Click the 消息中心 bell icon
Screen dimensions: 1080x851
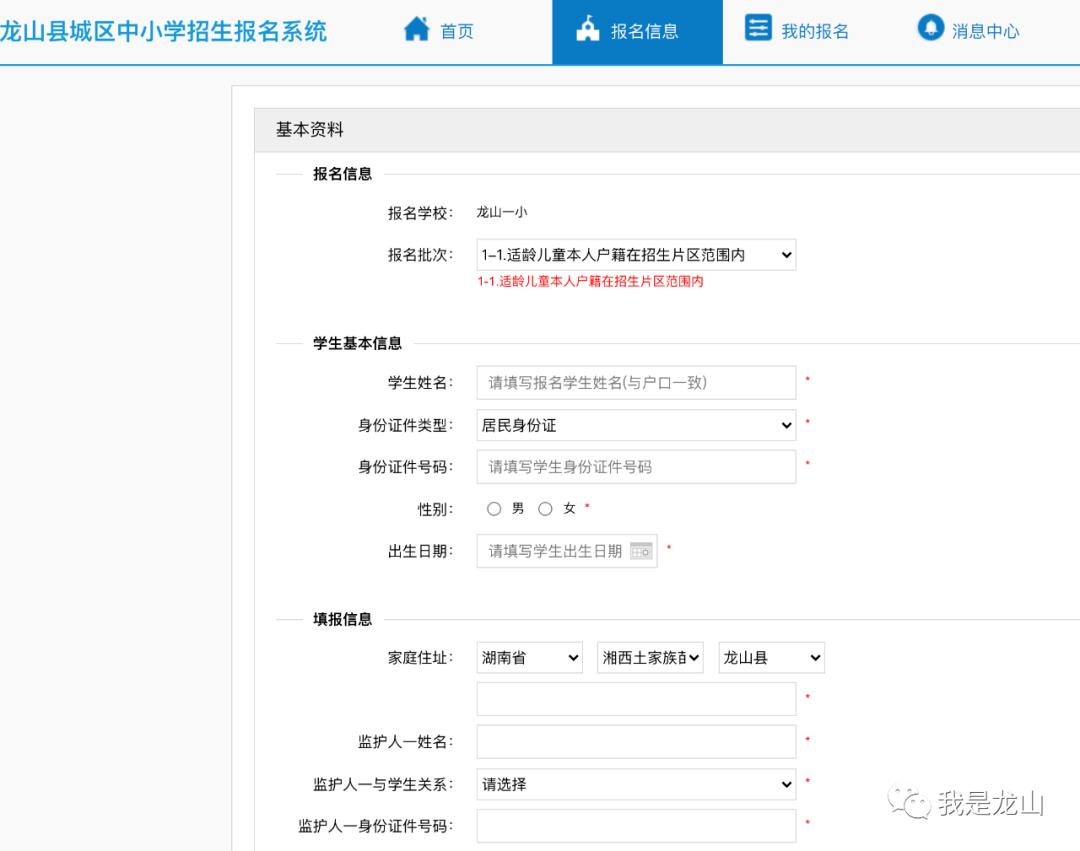click(931, 28)
